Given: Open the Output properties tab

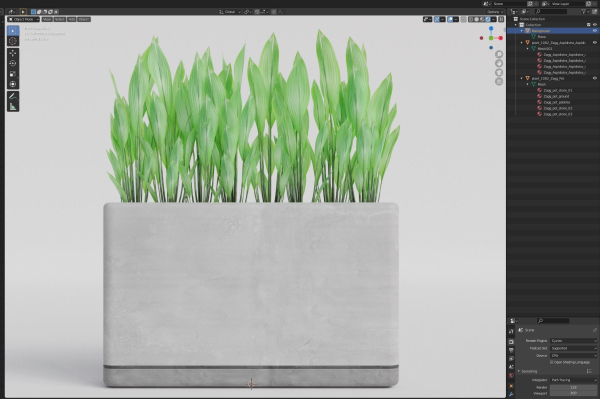Looking at the screenshot, I should click(511, 350).
